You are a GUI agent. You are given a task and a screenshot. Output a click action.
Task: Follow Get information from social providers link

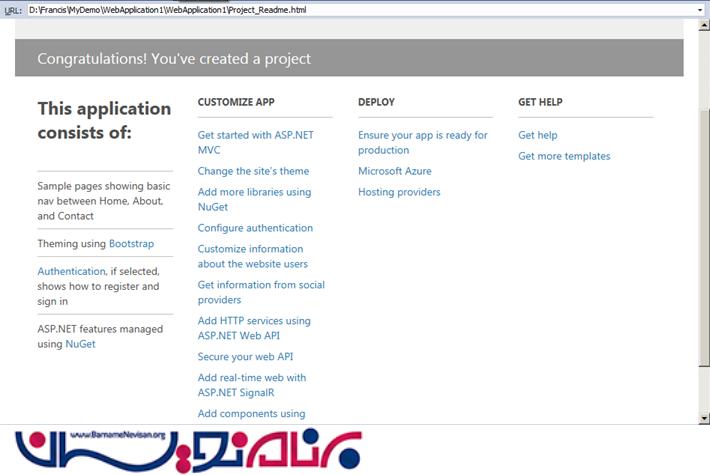(x=261, y=292)
